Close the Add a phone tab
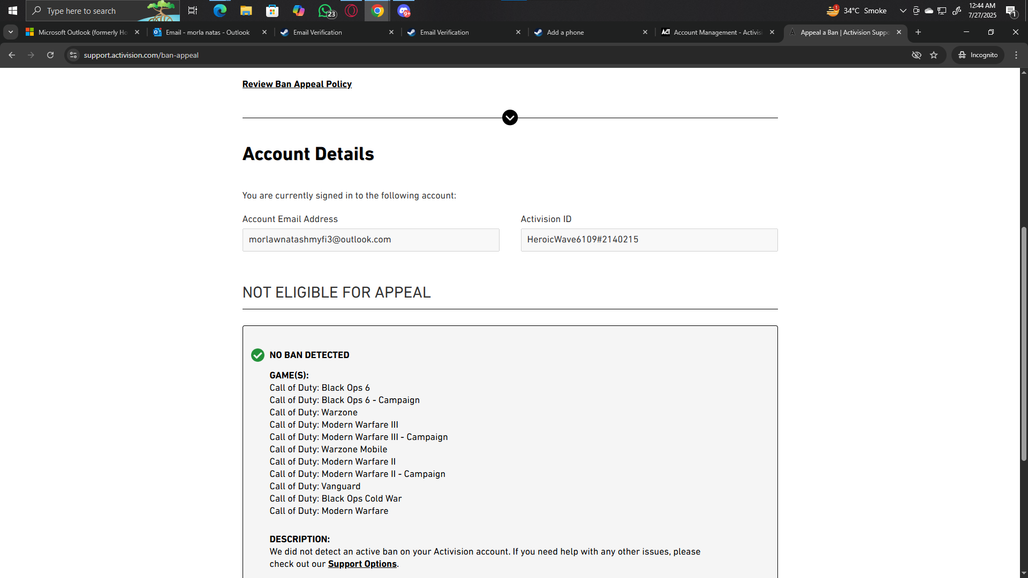1028x578 pixels. pos(645,32)
